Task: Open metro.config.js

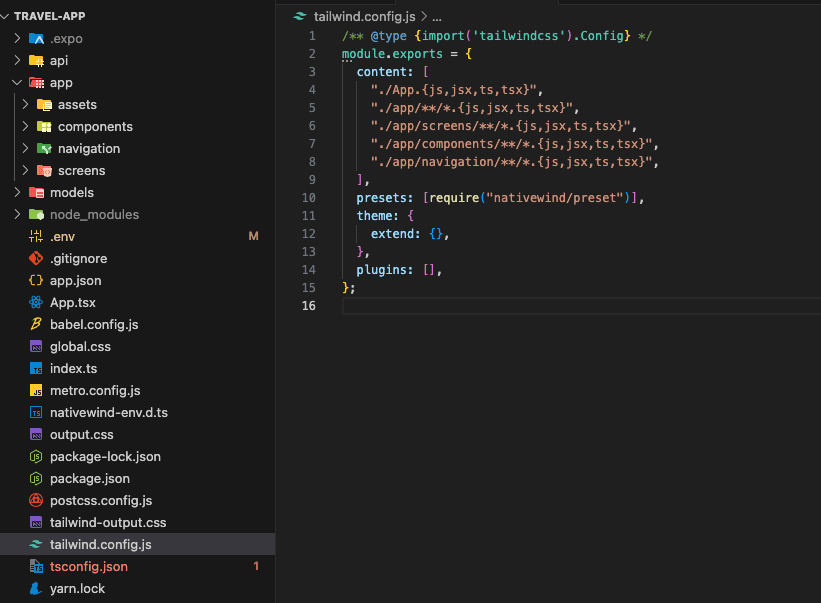Action: tap(138, 390)
